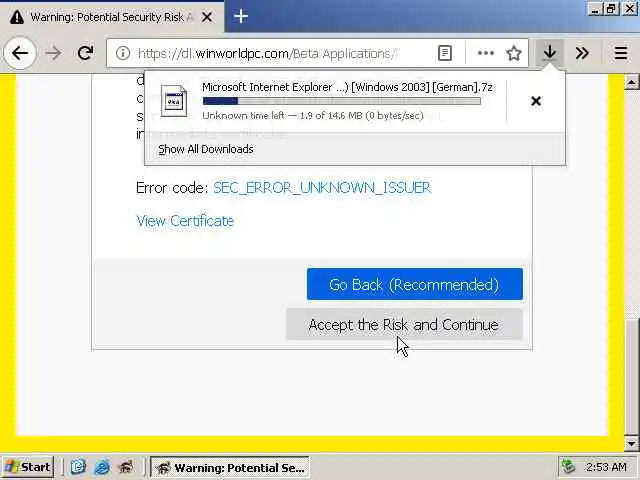
Task: Open the Windows Start menu
Action: [28, 467]
